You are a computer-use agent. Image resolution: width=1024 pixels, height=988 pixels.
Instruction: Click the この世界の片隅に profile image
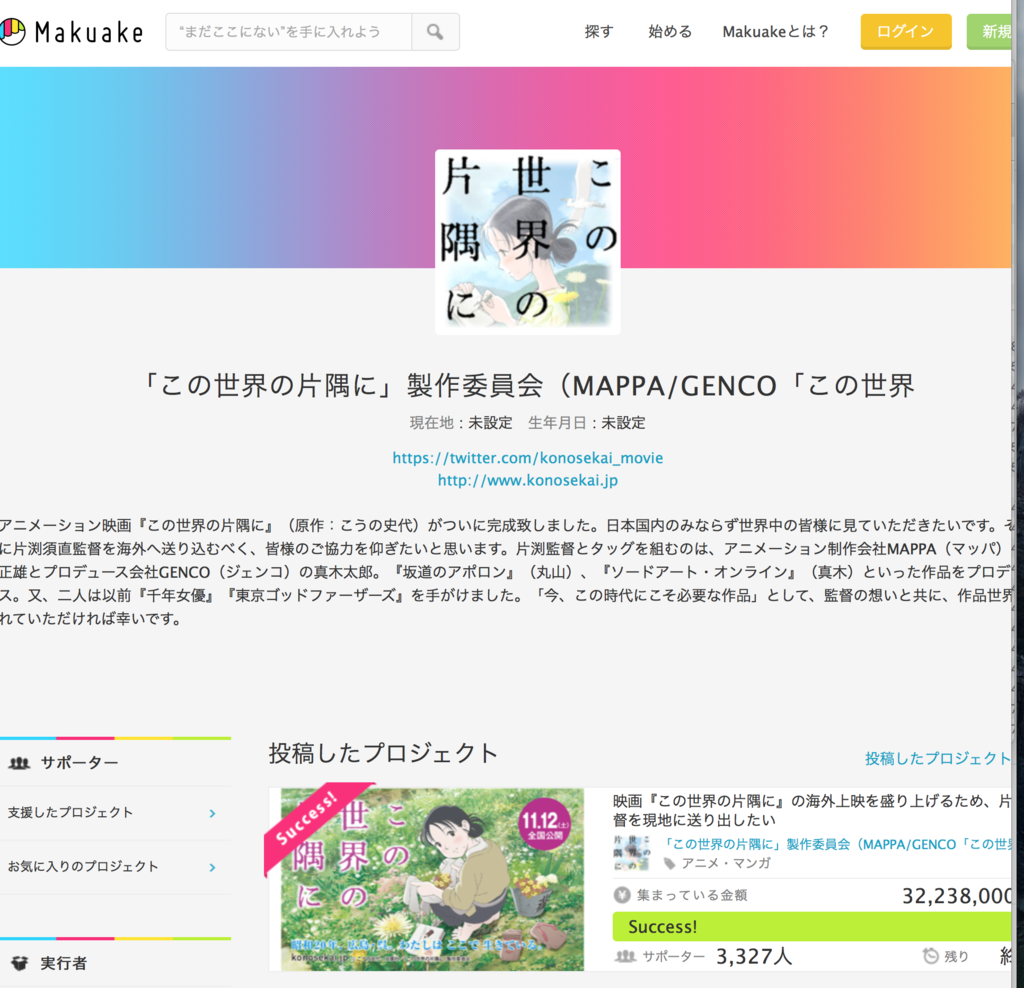coord(528,242)
